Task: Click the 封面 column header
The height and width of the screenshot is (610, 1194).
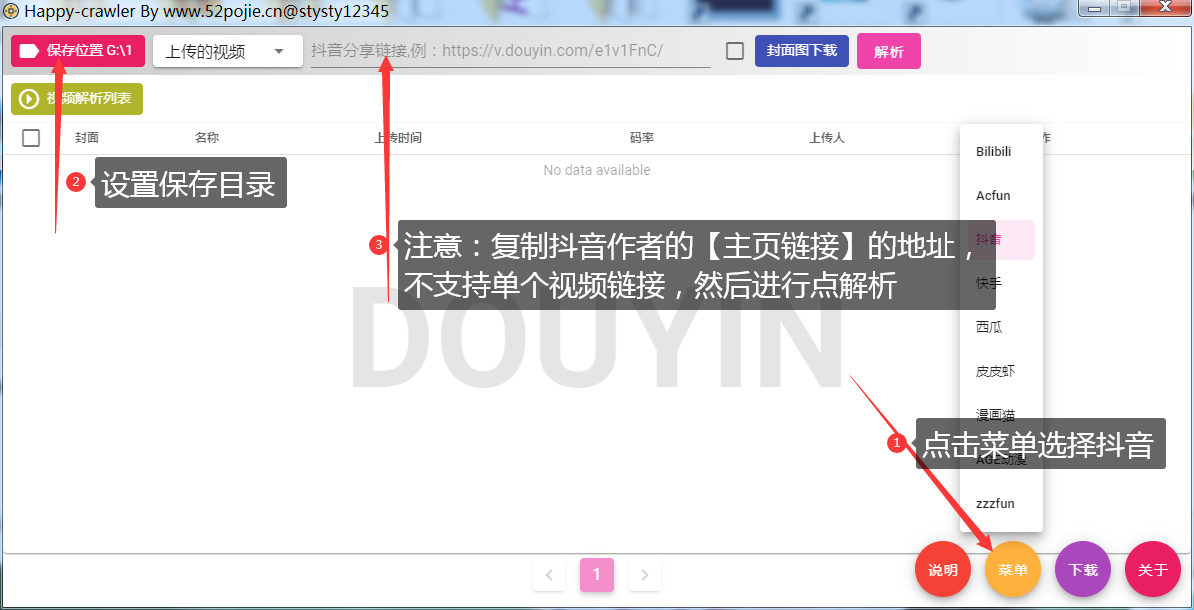Action: pos(87,138)
